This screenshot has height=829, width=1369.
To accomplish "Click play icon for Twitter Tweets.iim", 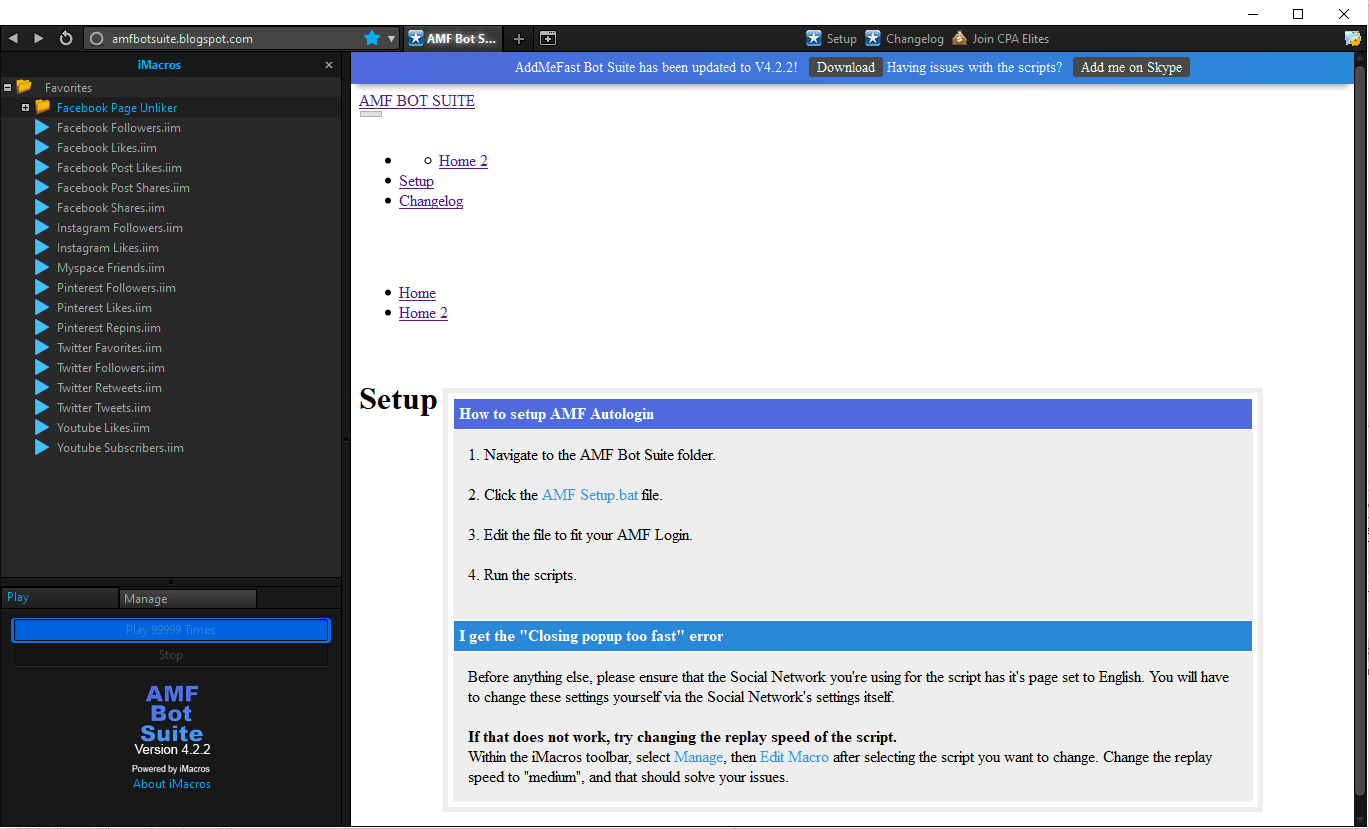I will pos(42,407).
